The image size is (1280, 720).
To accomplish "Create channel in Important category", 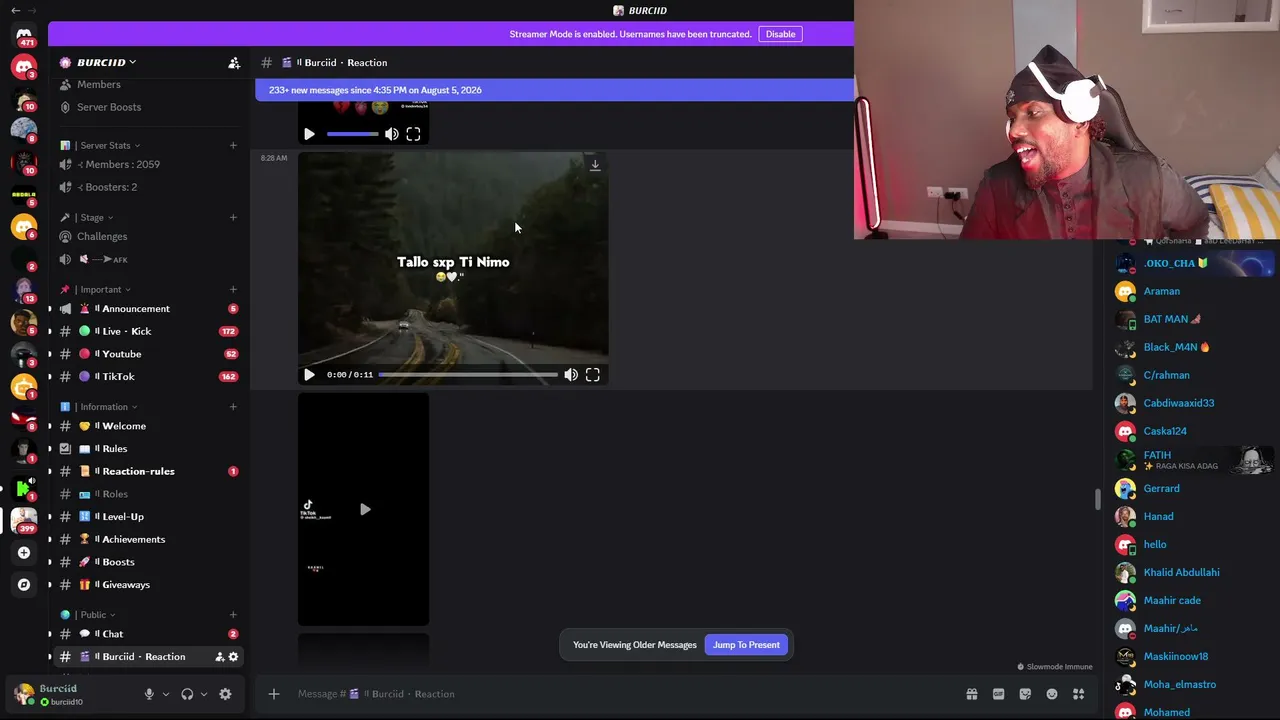I will tap(233, 289).
